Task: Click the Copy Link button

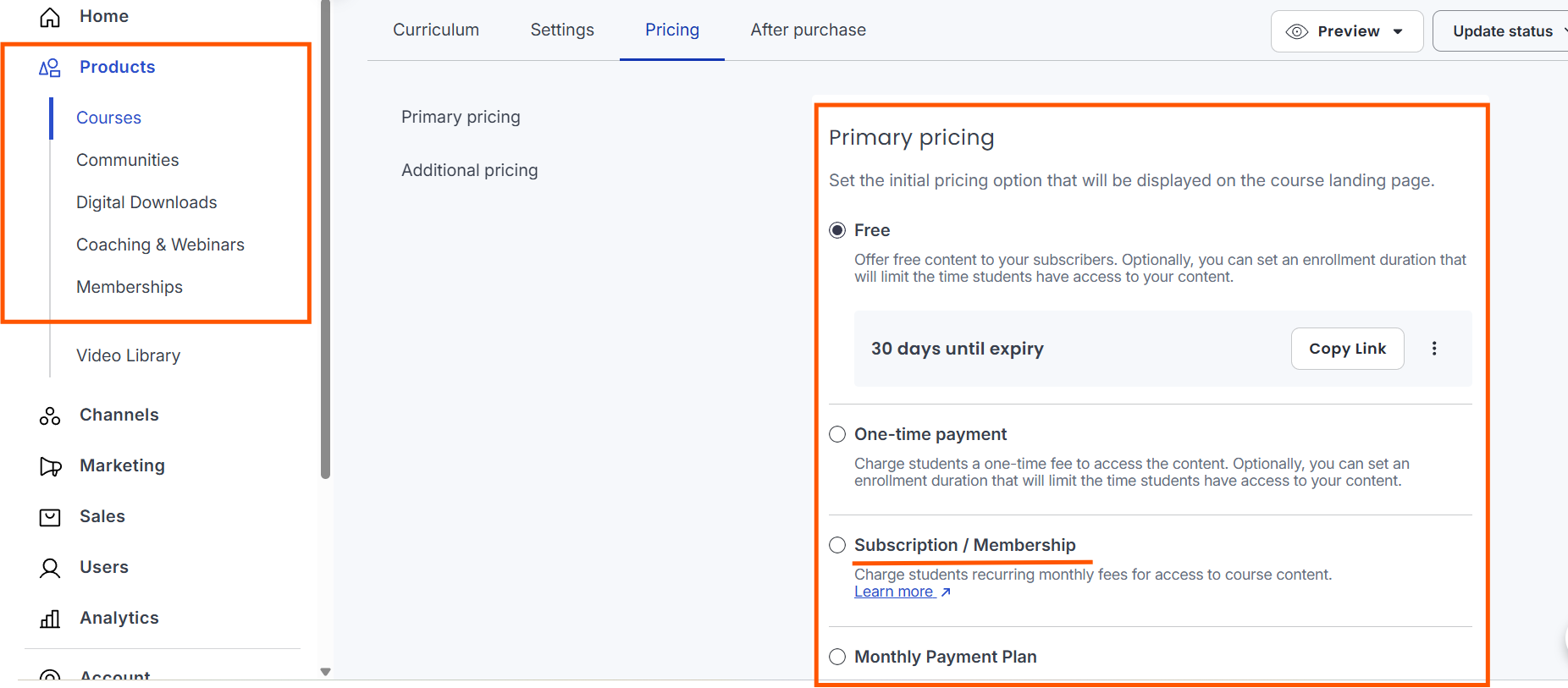Action: pyautogui.click(x=1347, y=348)
